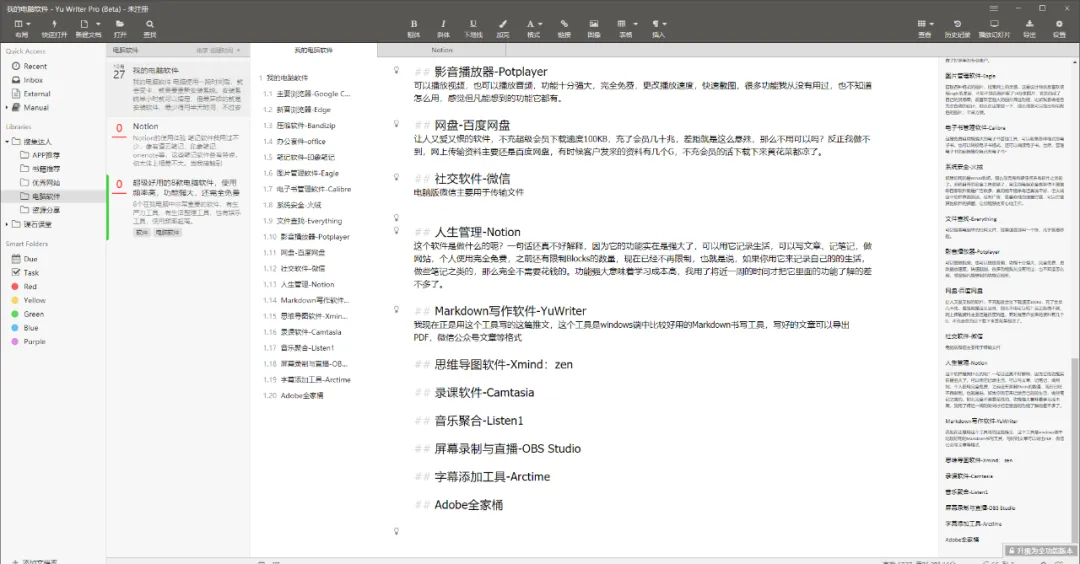
Task: Open new document dropdown arrow
Action: (98, 24)
